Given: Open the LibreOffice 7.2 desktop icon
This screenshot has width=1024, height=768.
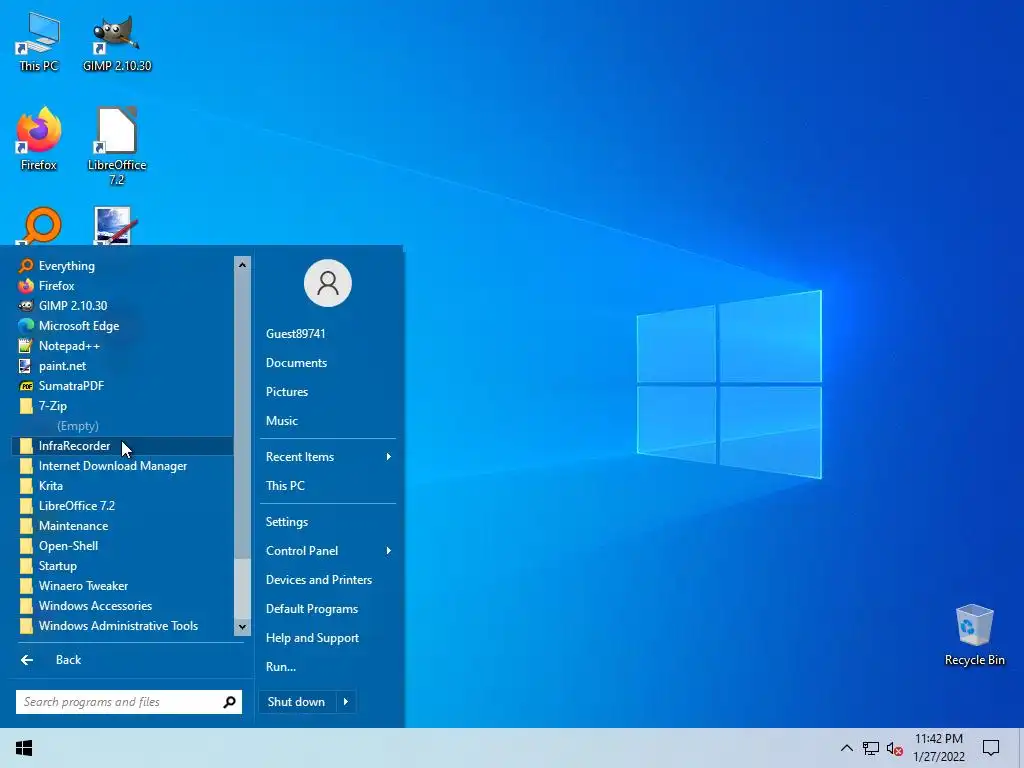Looking at the screenshot, I should tap(117, 145).
